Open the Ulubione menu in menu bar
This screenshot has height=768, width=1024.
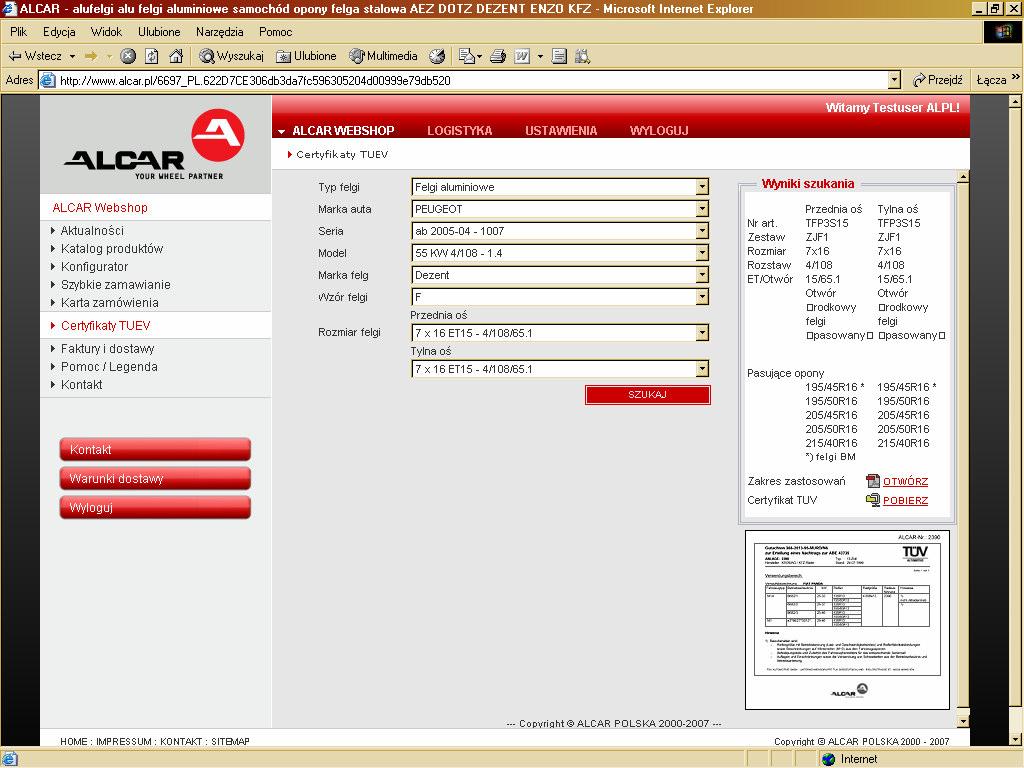159,32
